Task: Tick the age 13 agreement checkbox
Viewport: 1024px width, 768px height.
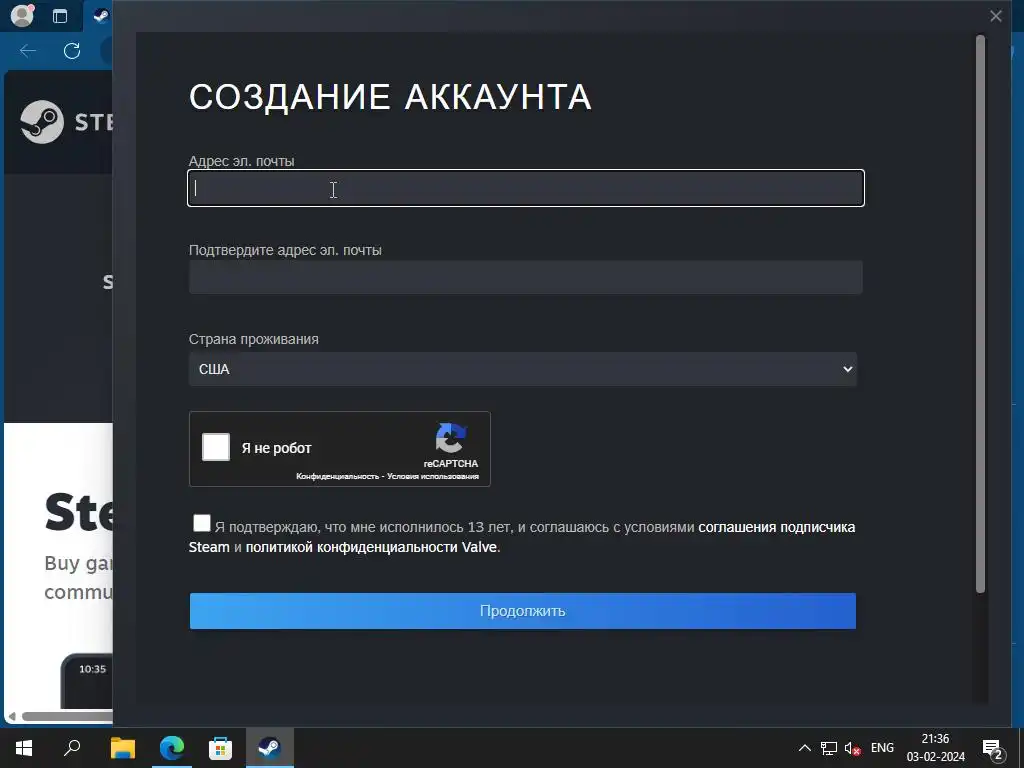Action: pyautogui.click(x=202, y=523)
